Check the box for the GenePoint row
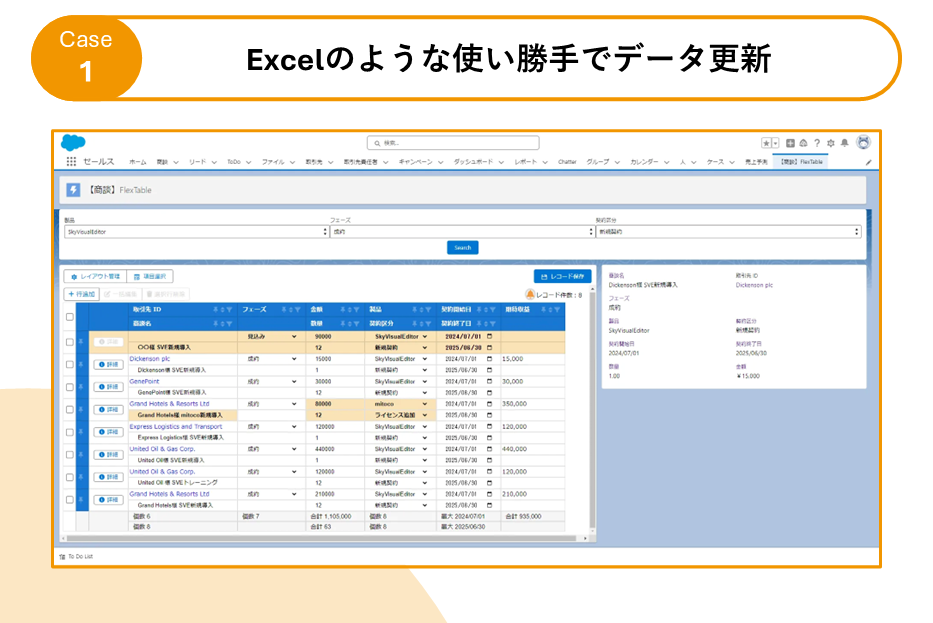Screen dimensions: 933x623 tap(70, 387)
